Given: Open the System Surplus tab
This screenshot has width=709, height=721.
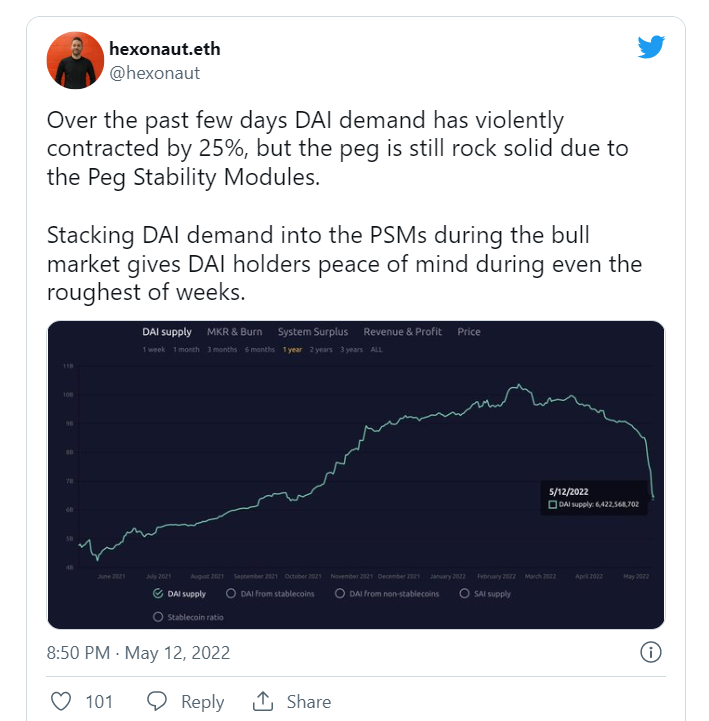Looking at the screenshot, I should click(x=313, y=332).
